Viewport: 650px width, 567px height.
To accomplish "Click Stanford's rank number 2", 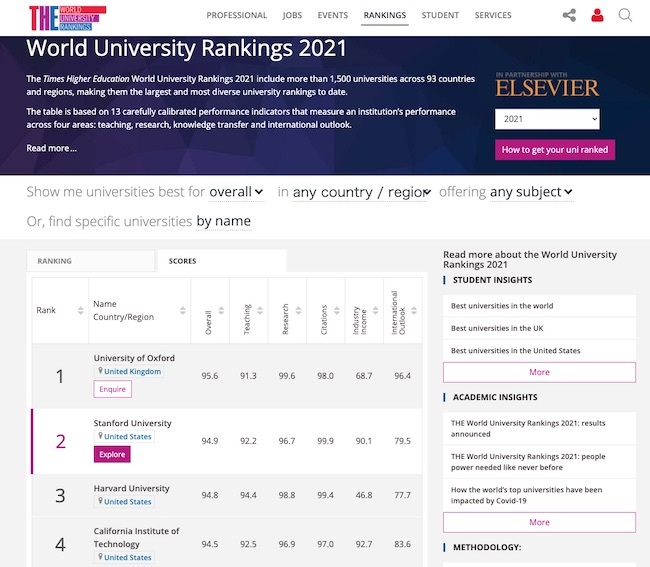I will click(61, 441).
